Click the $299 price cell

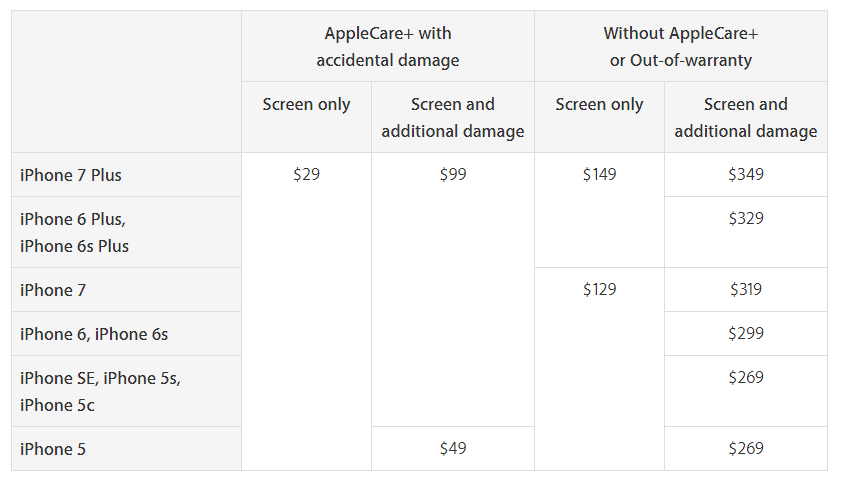[x=746, y=334]
